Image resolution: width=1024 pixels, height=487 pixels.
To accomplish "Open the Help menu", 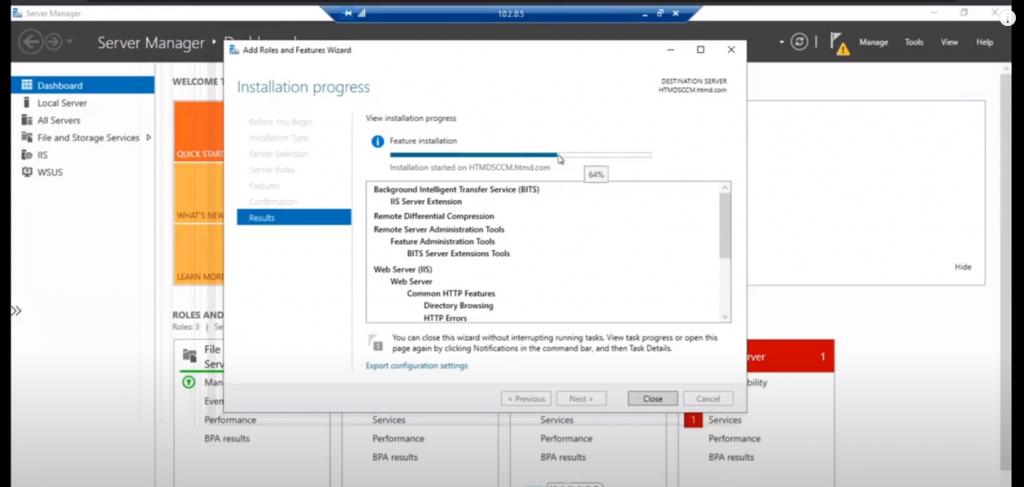I will tap(984, 42).
